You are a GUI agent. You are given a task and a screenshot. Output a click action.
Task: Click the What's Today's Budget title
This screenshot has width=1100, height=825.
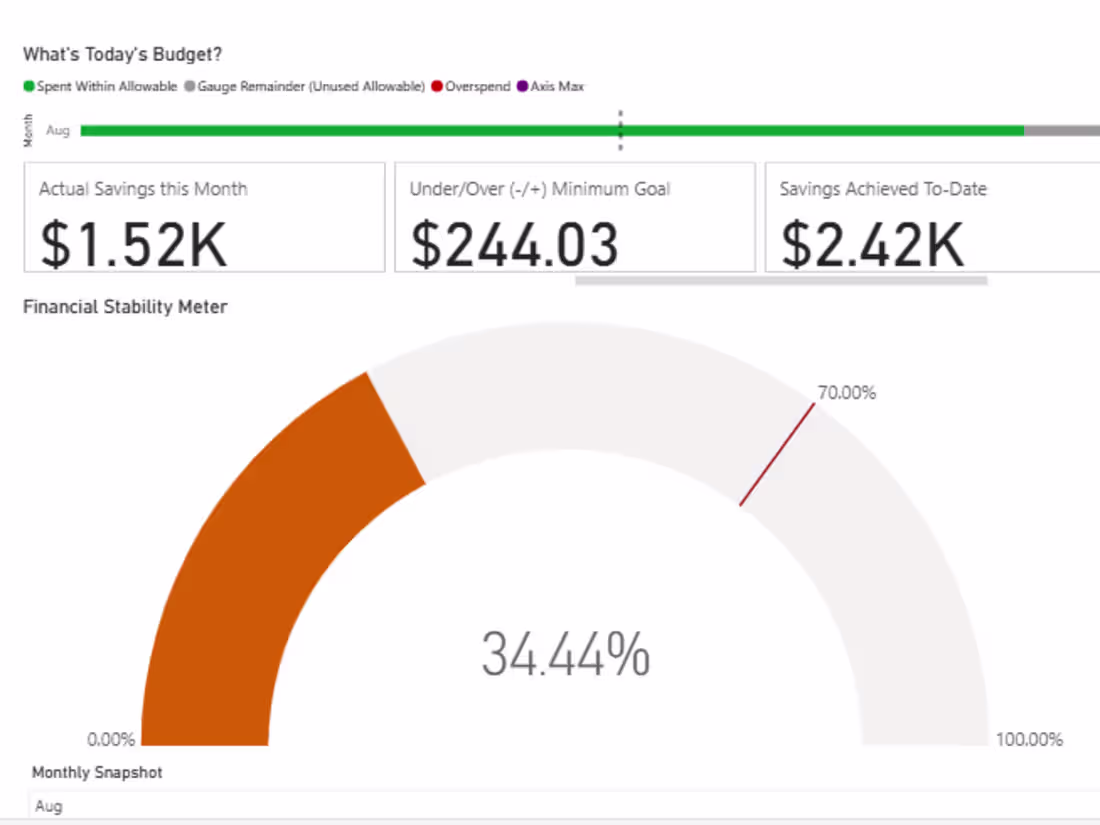123,55
